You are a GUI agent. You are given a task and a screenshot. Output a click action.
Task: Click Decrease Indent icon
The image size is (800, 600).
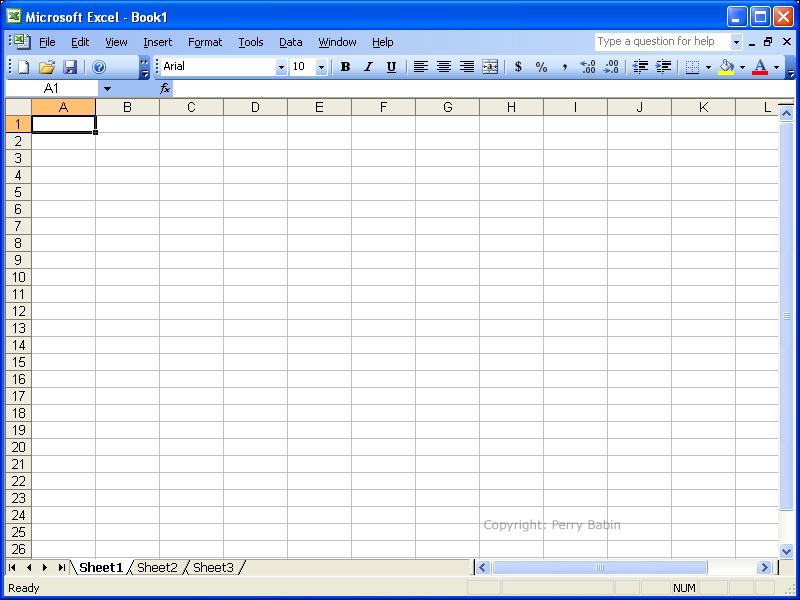(x=640, y=67)
